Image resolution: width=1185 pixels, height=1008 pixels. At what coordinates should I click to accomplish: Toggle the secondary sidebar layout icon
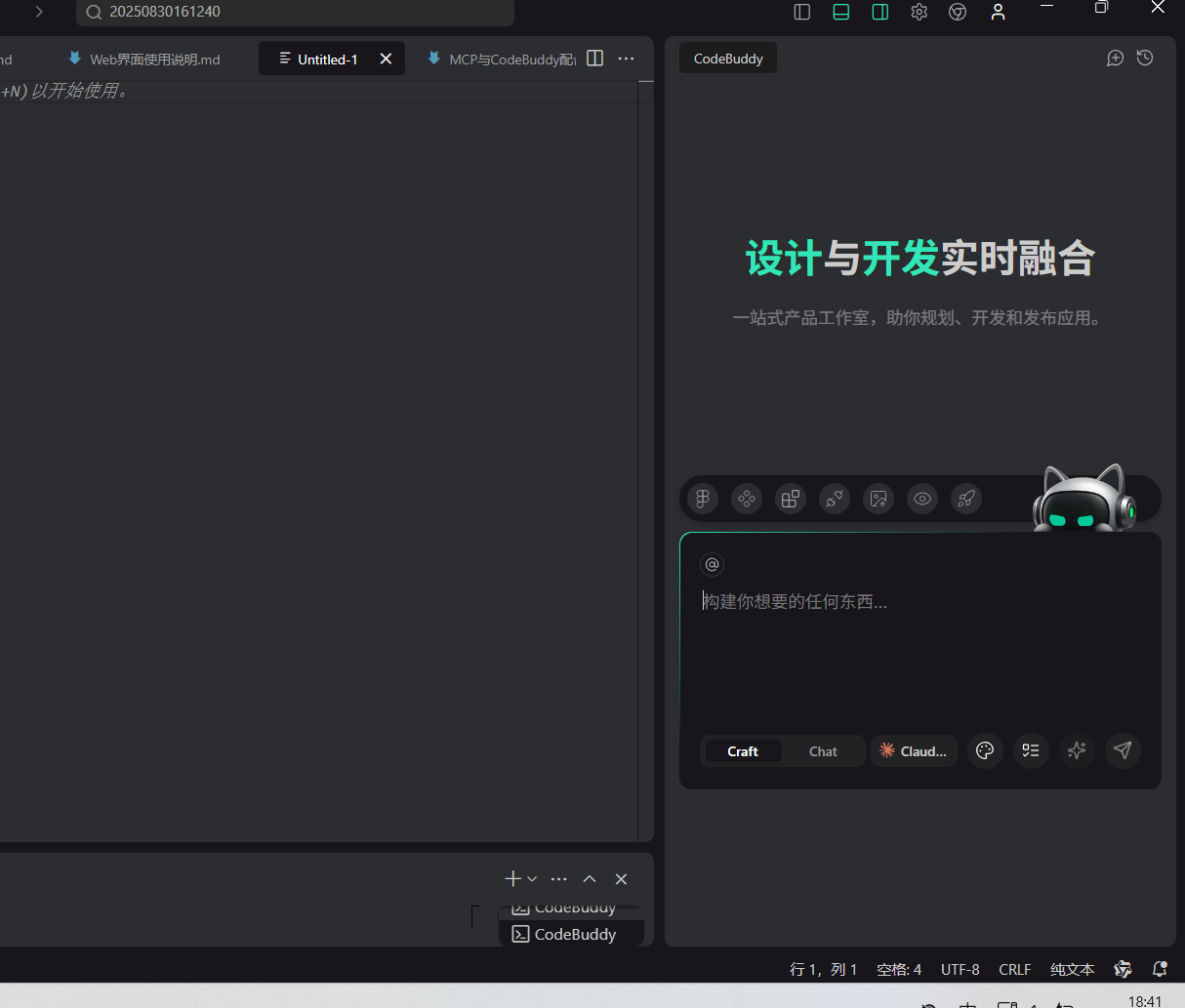880,12
